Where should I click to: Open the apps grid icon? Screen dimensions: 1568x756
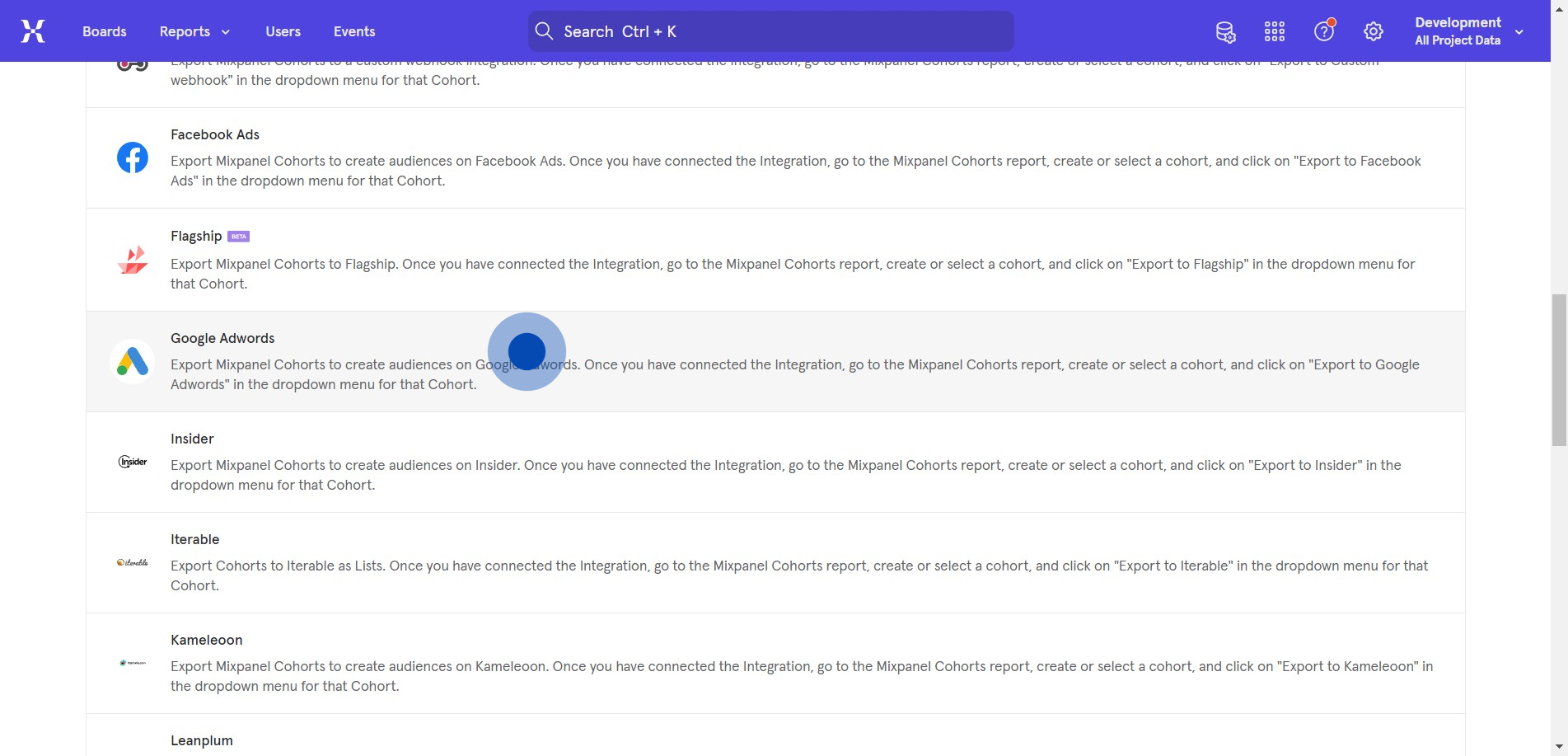pyautogui.click(x=1275, y=32)
